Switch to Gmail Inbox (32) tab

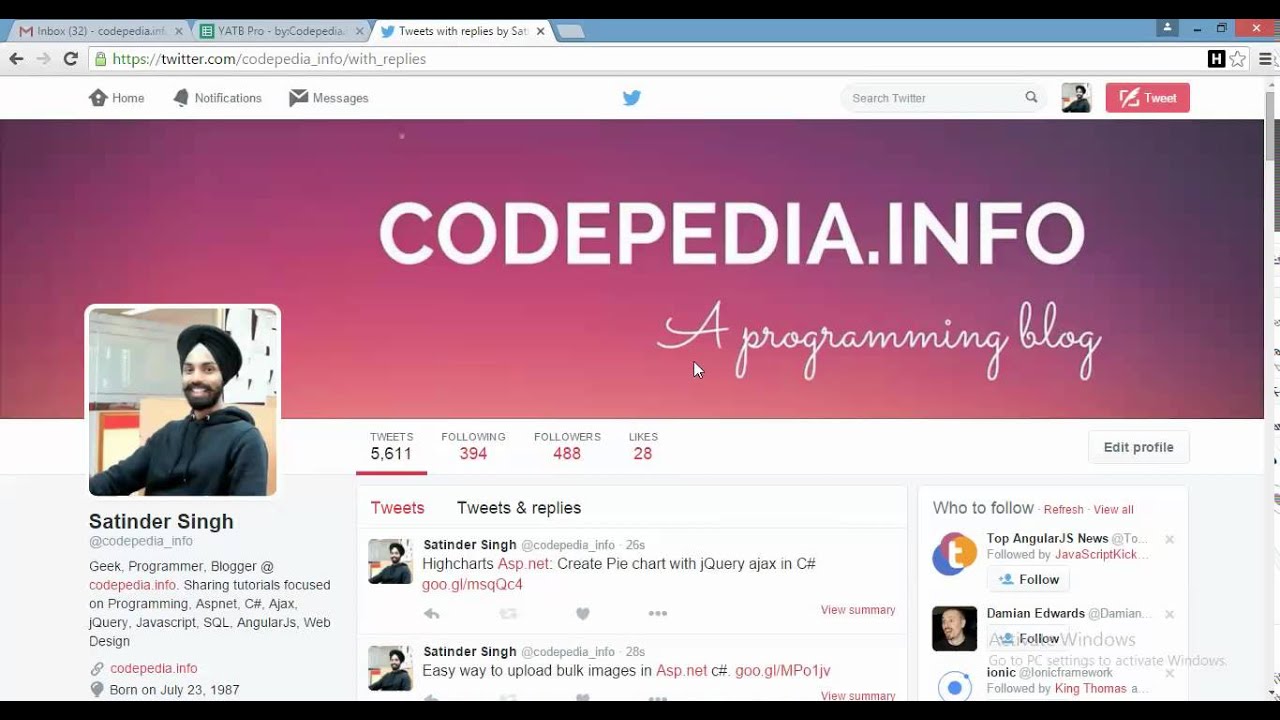click(x=98, y=31)
